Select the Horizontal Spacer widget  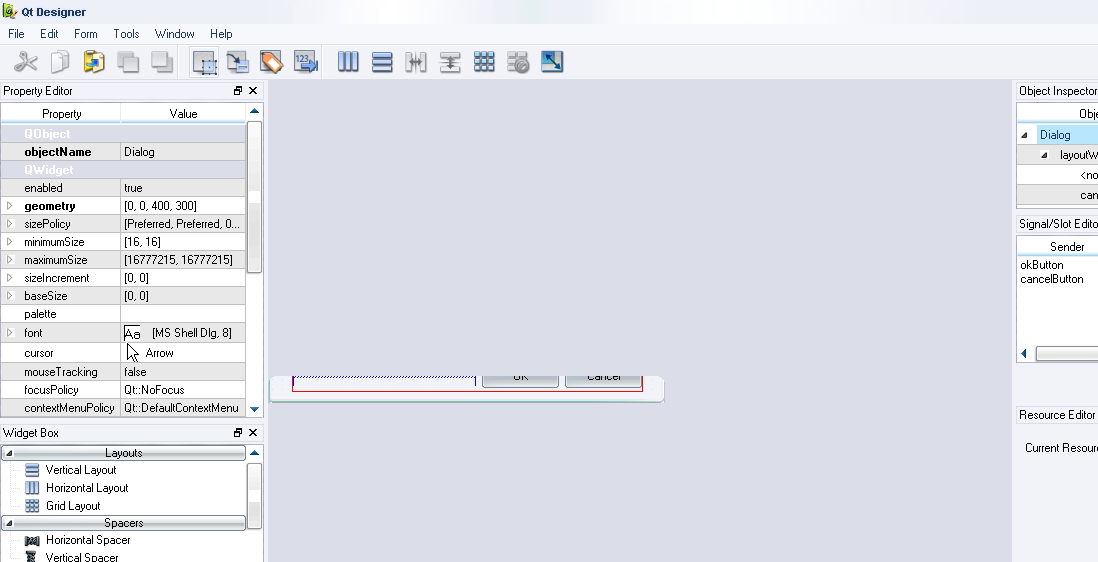(77, 540)
